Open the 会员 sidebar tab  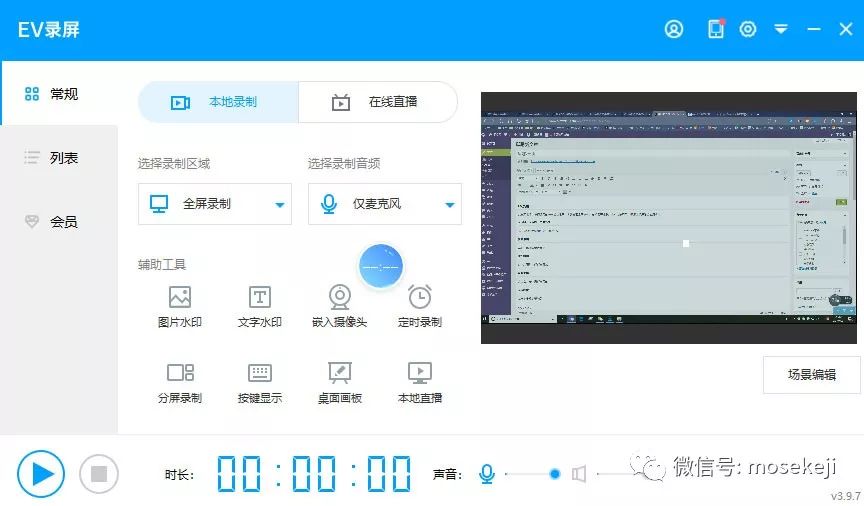[59, 222]
